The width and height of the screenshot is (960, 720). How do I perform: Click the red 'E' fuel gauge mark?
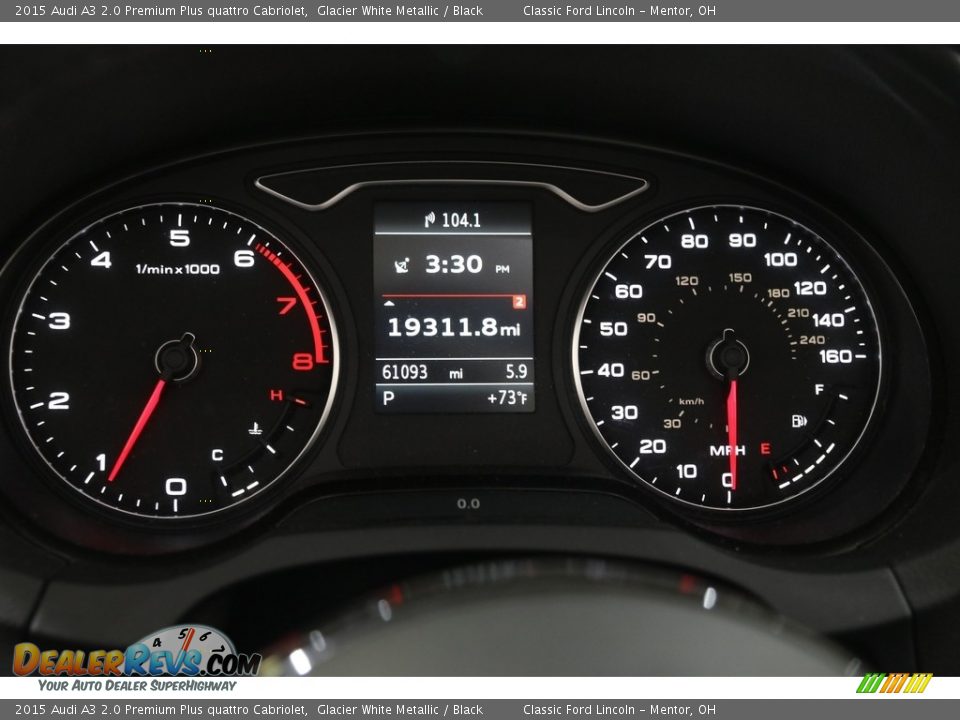coord(765,449)
